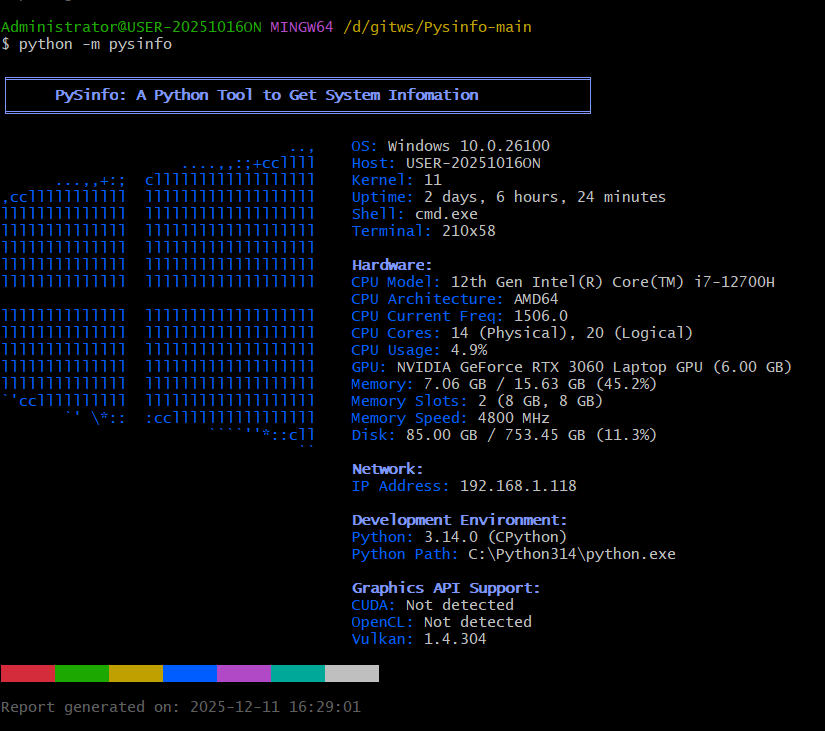Click the OpenCL: Not detected line
This screenshot has height=731, width=825.
441,622
